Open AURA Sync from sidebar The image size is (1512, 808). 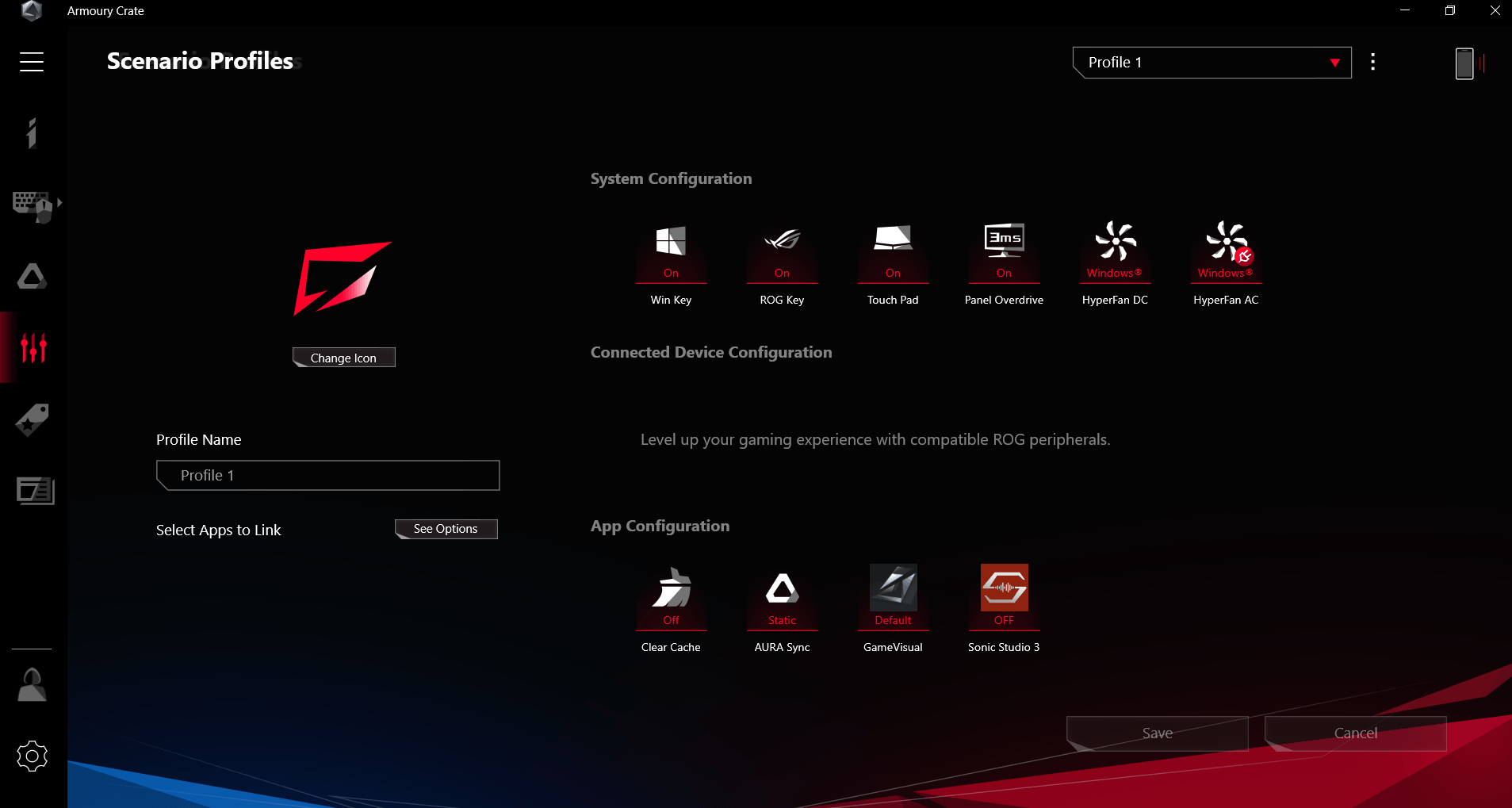tap(32, 276)
